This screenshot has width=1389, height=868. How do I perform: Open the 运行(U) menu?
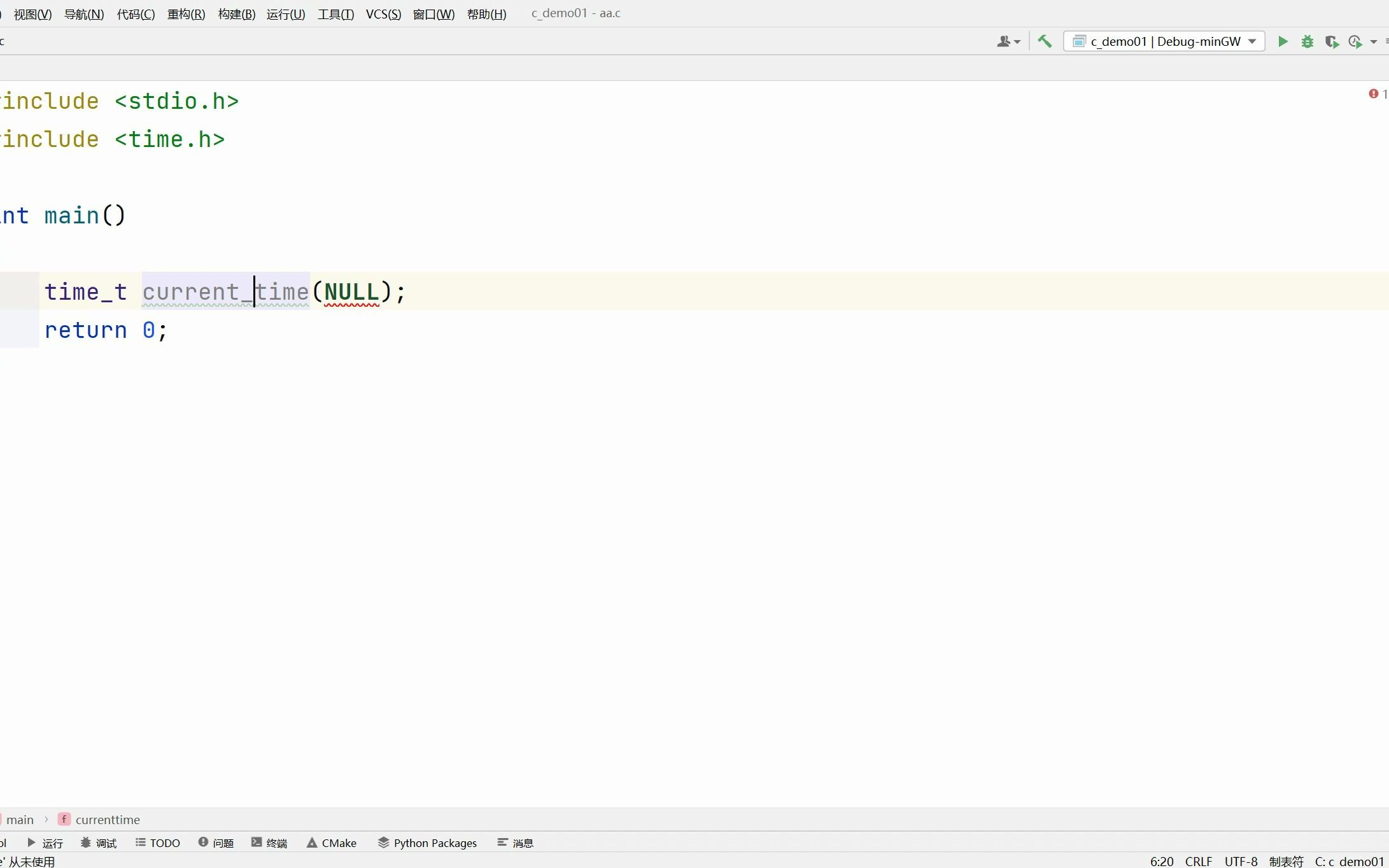click(x=285, y=13)
